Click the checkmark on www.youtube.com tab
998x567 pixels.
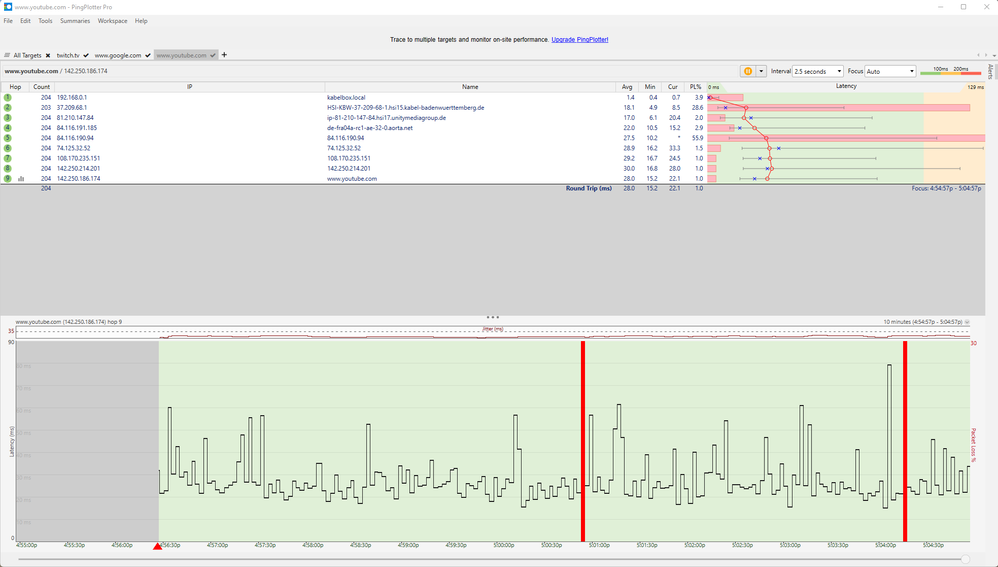[213, 55]
